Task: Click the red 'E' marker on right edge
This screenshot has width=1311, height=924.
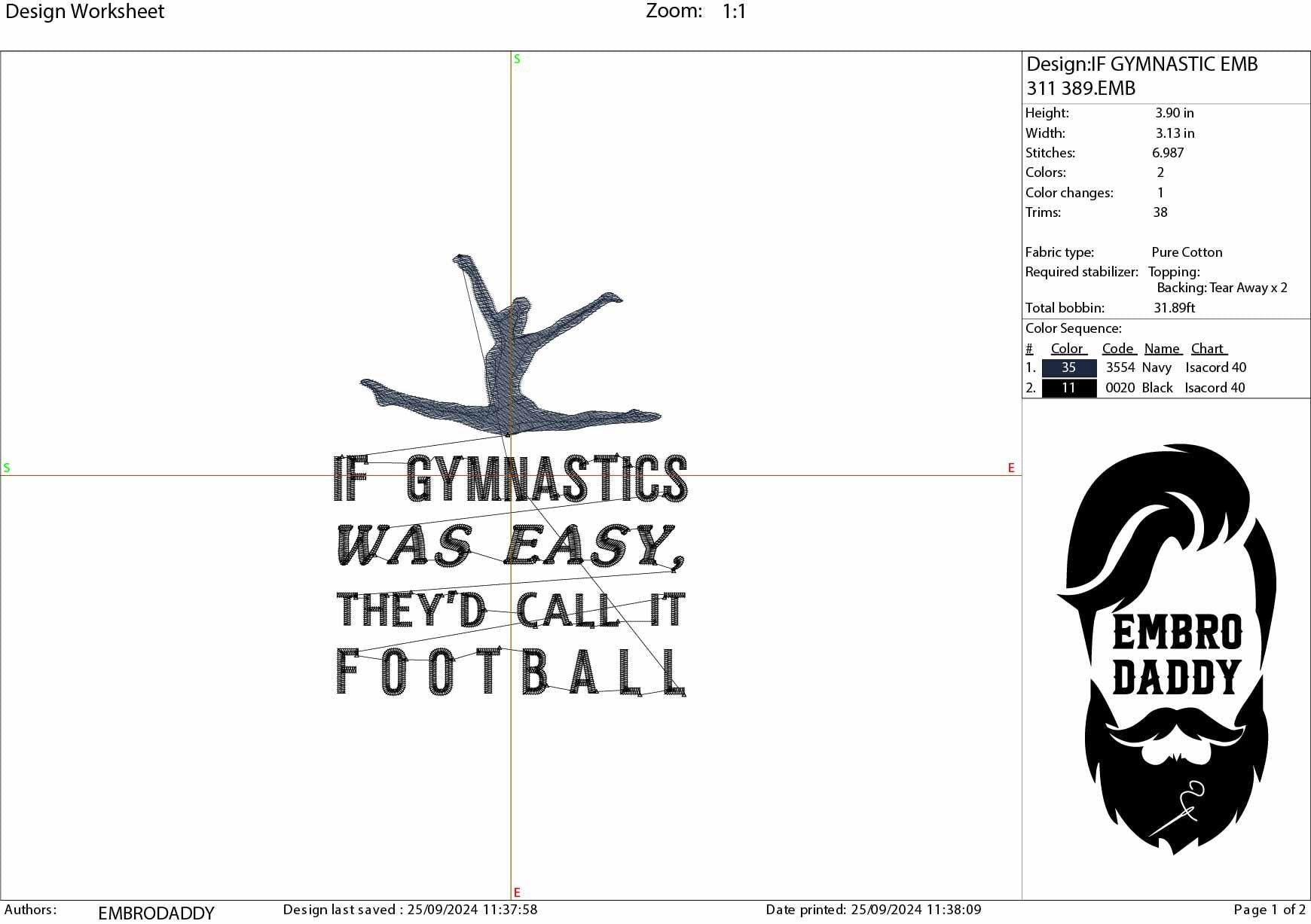Action: (x=1011, y=468)
